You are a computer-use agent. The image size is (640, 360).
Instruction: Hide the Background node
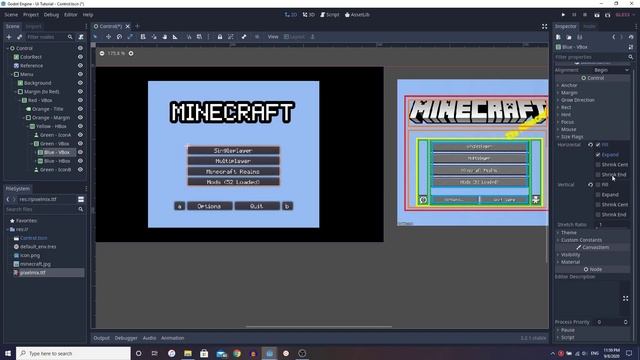[80, 83]
